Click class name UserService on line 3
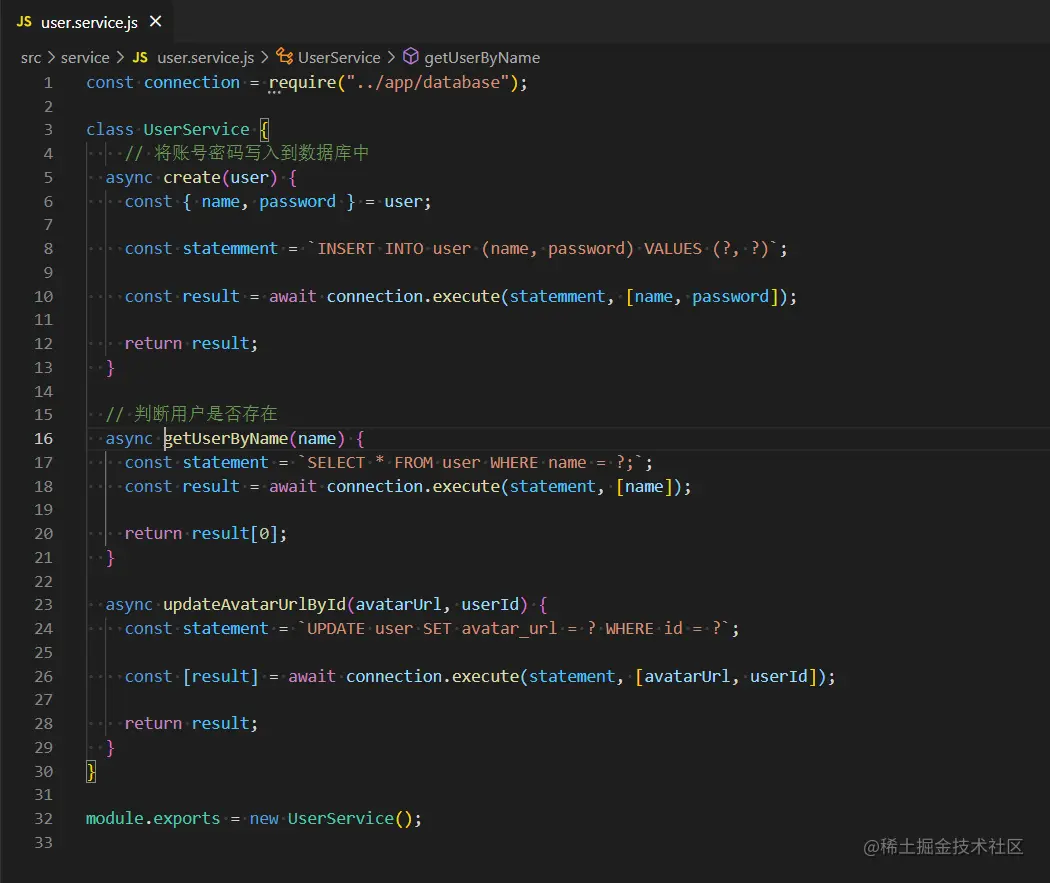Image resolution: width=1050 pixels, height=883 pixels. tap(196, 129)
